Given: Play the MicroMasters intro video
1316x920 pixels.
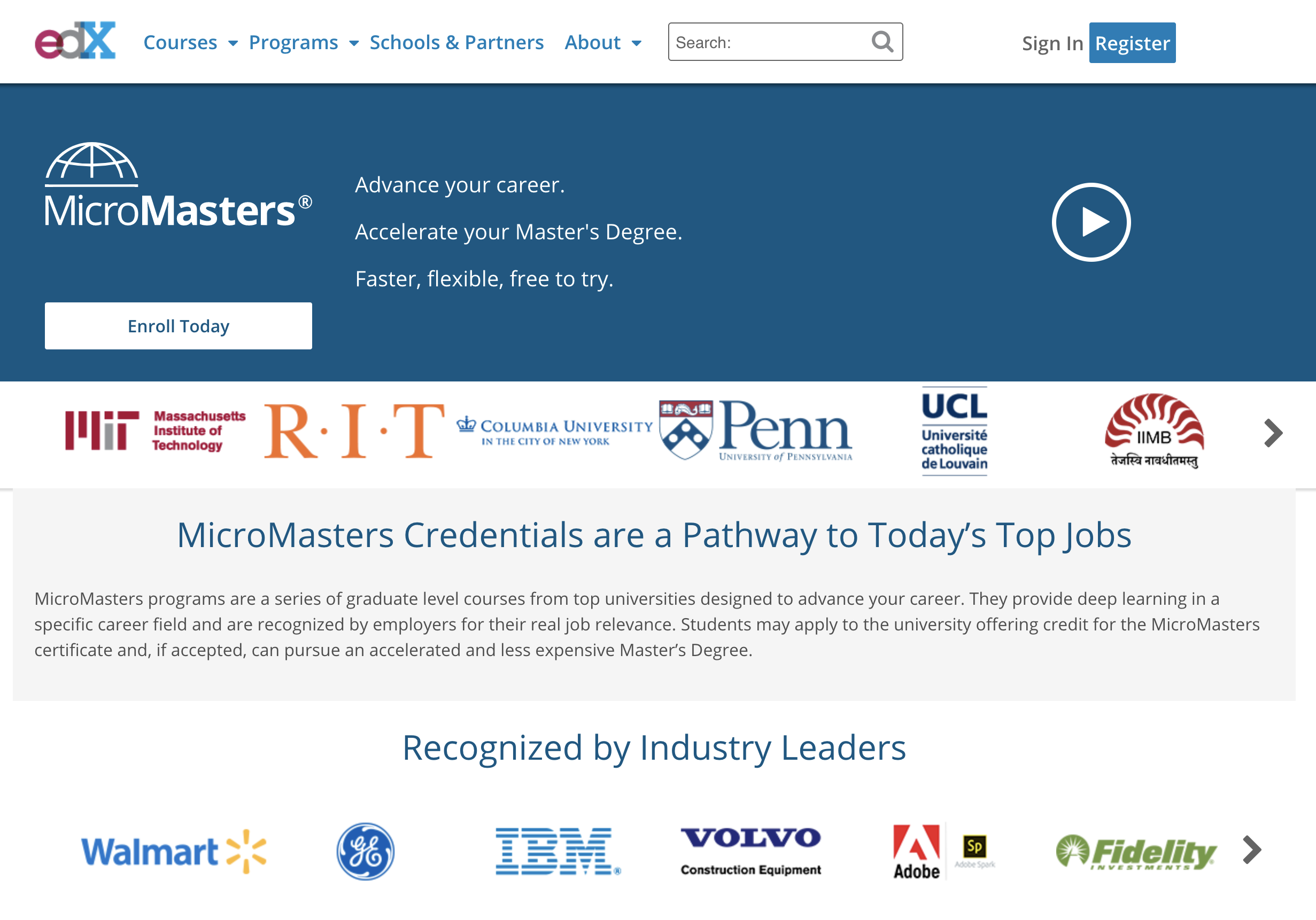Looking at the screenshot, I should tap(1091, 222).
